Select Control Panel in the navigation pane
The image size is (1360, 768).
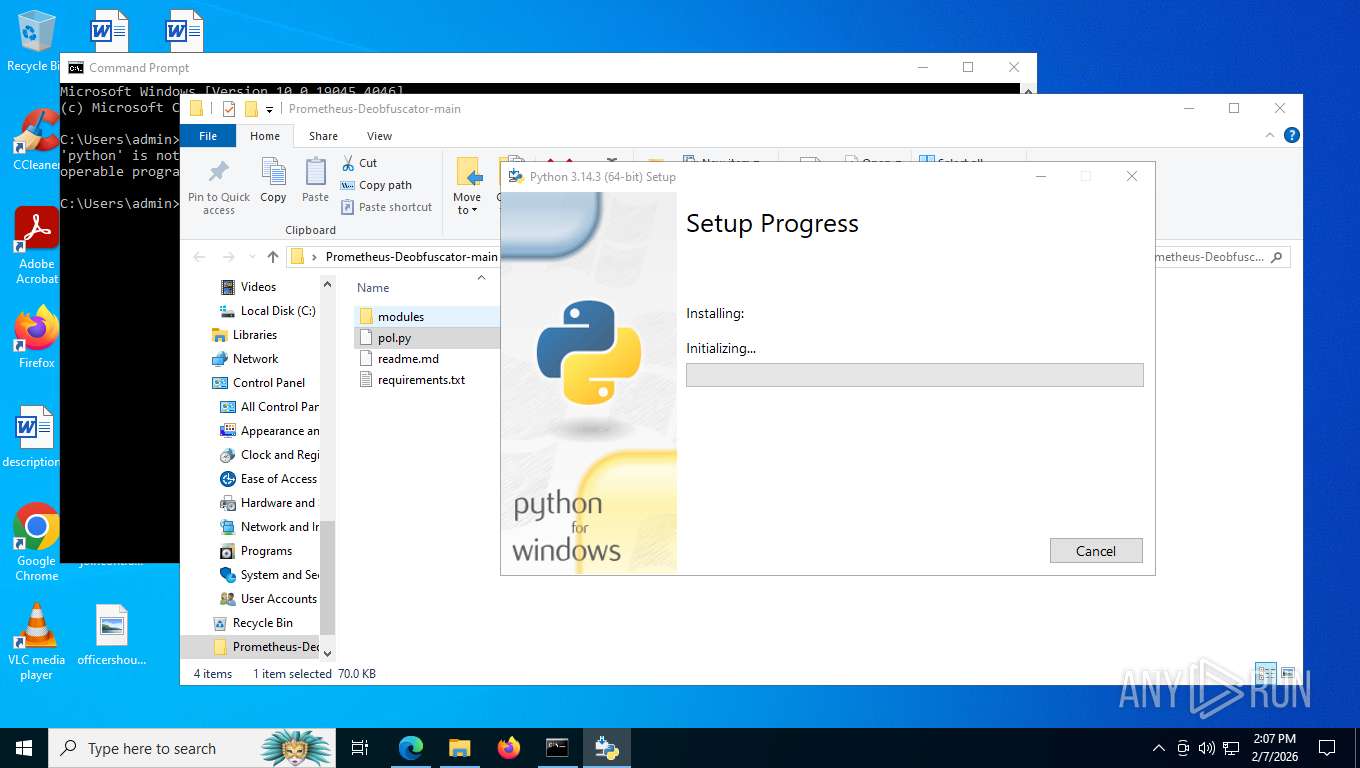click(x=269, y=383)
